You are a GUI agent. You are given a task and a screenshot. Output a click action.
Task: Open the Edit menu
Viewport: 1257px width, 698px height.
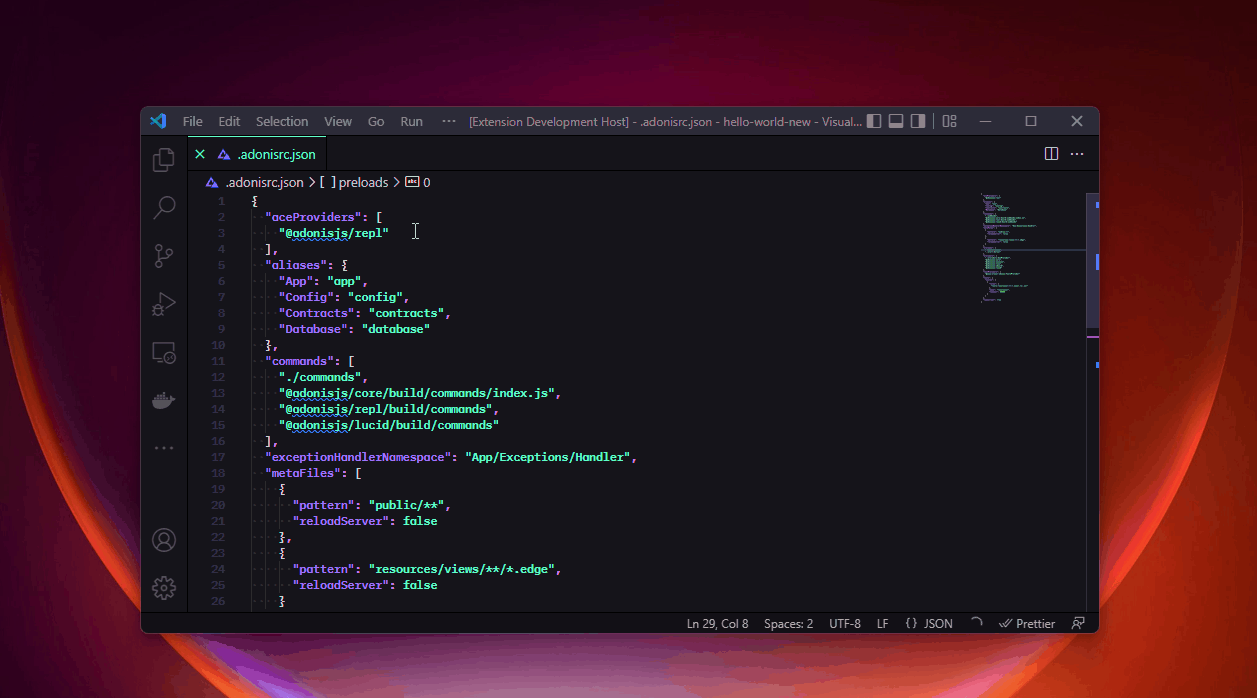click(x=229, y=121)
